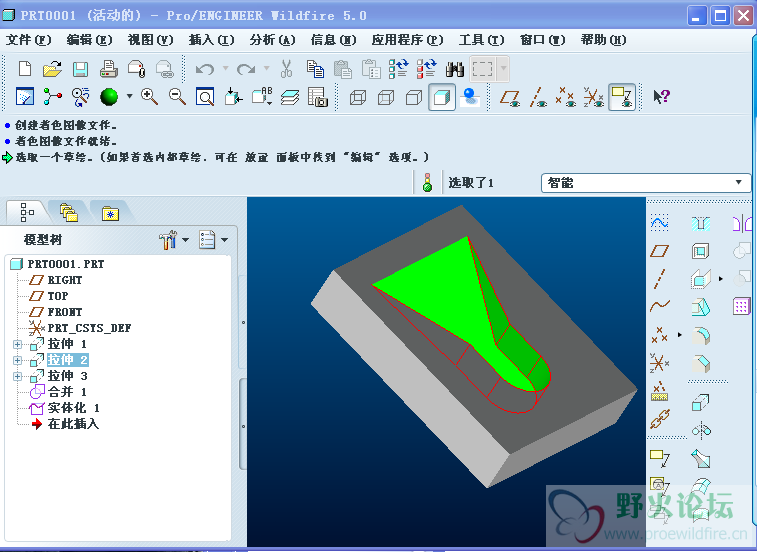
Task: Toggle shaded display mode
Action: (442, 97)
